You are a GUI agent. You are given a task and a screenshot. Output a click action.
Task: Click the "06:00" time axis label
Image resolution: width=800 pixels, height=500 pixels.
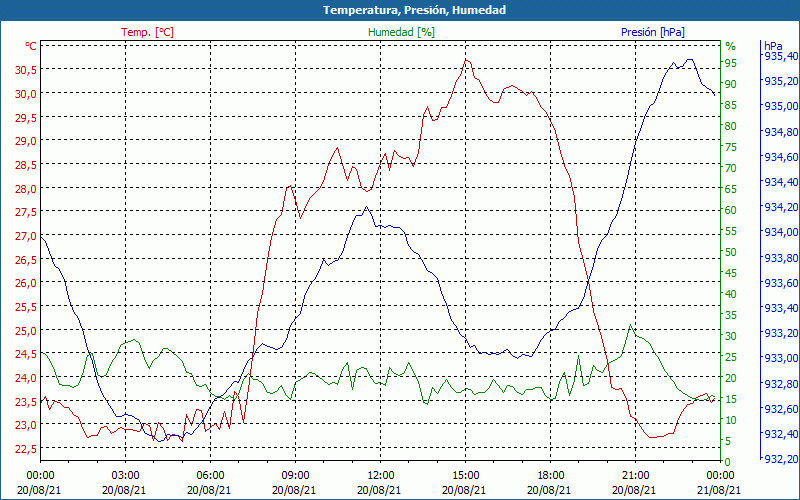[x=210, y=476]
